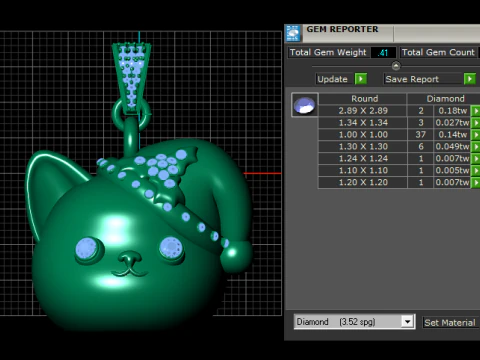Click the green arrow for the 1.34 X 1.34 row

coord(476,123)
